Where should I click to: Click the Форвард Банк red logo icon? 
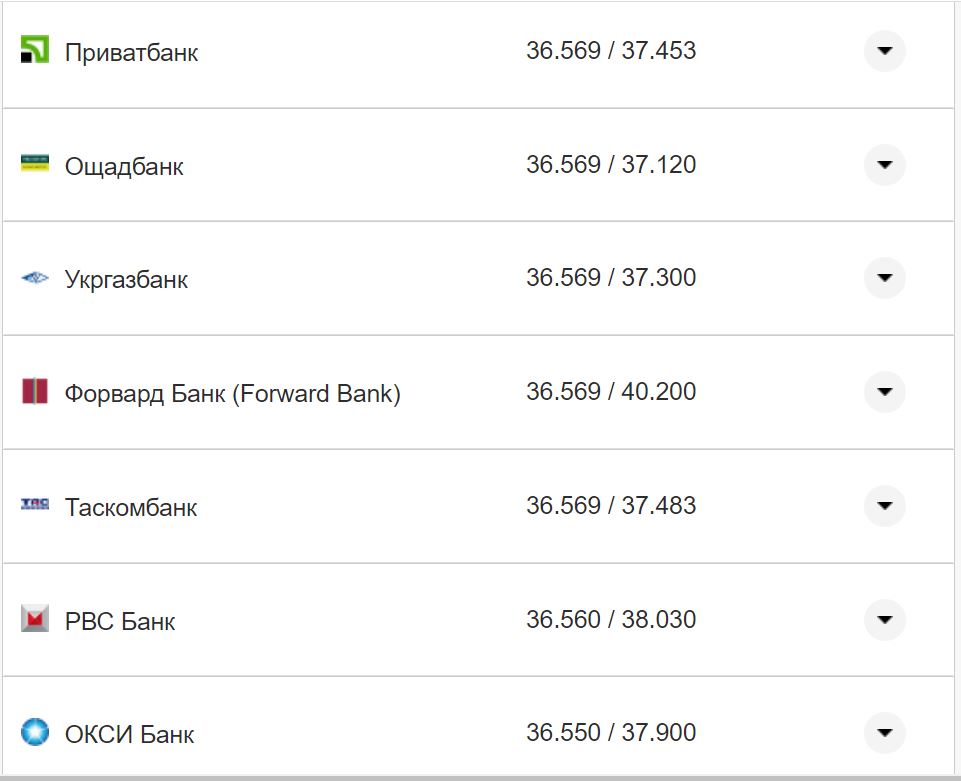[x=35, y=391]
